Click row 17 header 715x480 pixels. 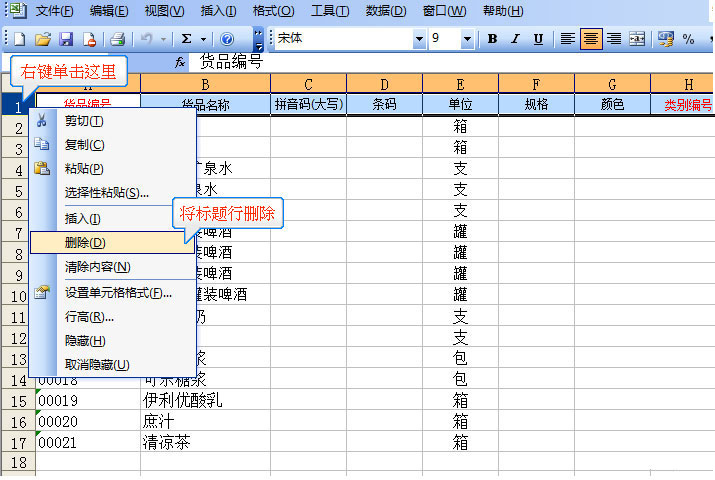(x=17, y=442)
